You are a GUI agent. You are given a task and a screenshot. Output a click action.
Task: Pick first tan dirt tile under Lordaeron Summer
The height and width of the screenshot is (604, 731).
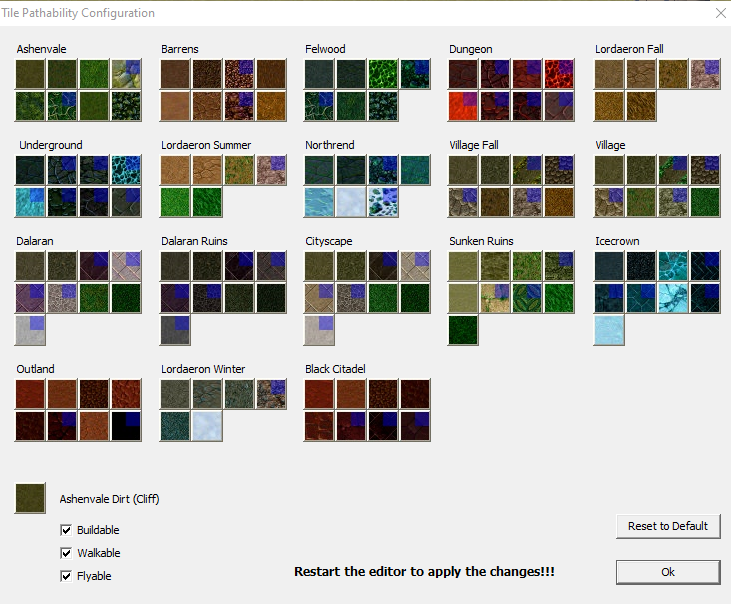pyautogui.click(x=175, y=170)
